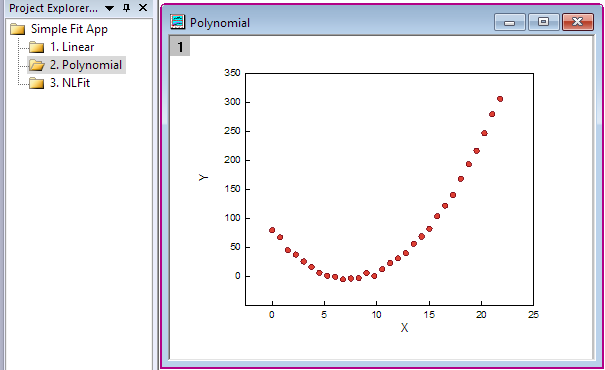Open the Project Explorer panel dropdown arrow
This screenshot has height=370, width=605.
(109, 8)
